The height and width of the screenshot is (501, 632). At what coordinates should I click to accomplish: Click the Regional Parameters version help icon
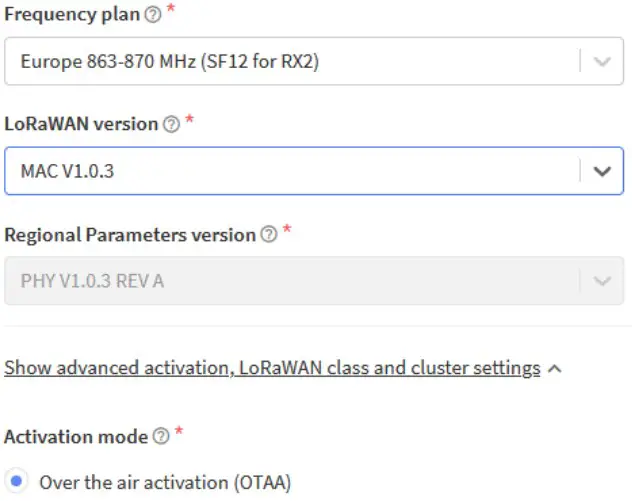coord(268,235)
